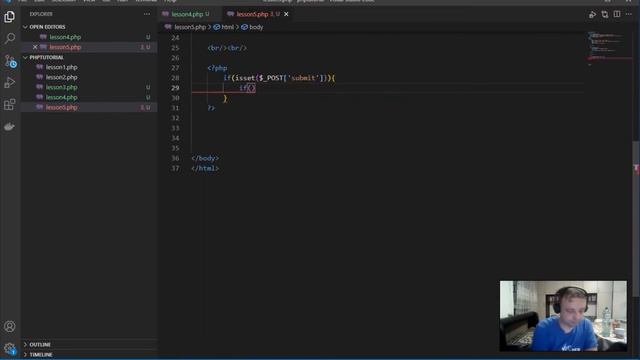Click line number 29 in gutter
Viewport: 640px width, 360px height.
(175, 88)
